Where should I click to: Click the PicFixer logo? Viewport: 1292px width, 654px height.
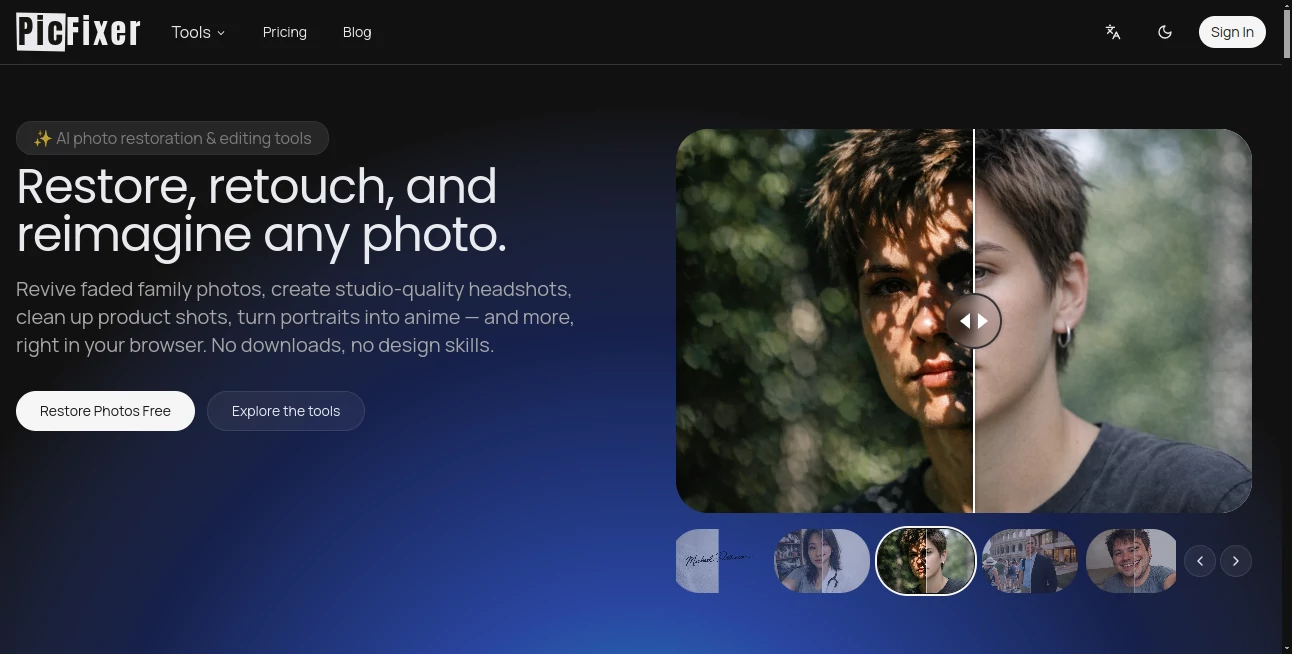(78, 32)
